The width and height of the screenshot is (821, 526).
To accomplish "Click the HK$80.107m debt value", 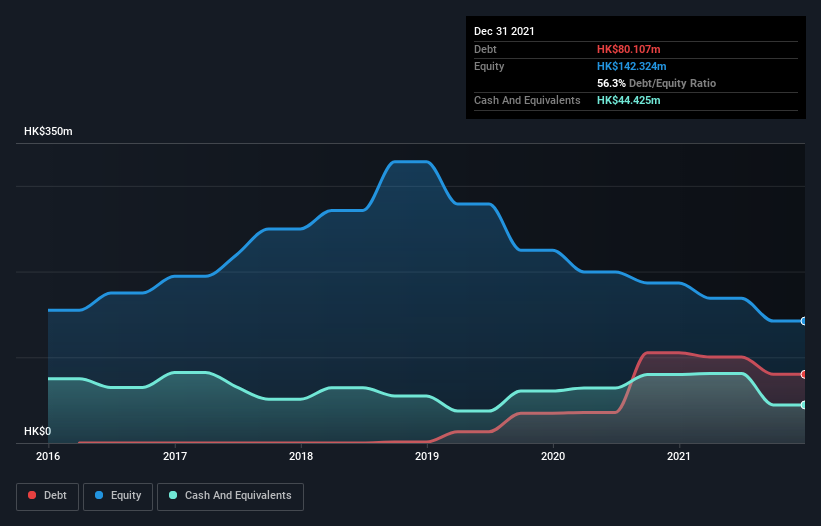I will point(628,49).
